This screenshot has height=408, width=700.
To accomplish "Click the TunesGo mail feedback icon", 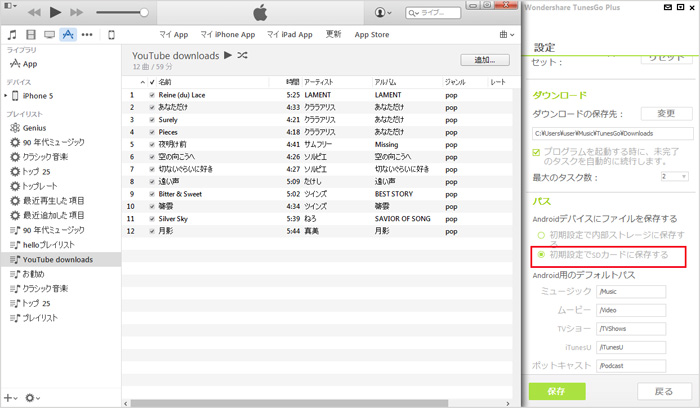I will (668, 7).
